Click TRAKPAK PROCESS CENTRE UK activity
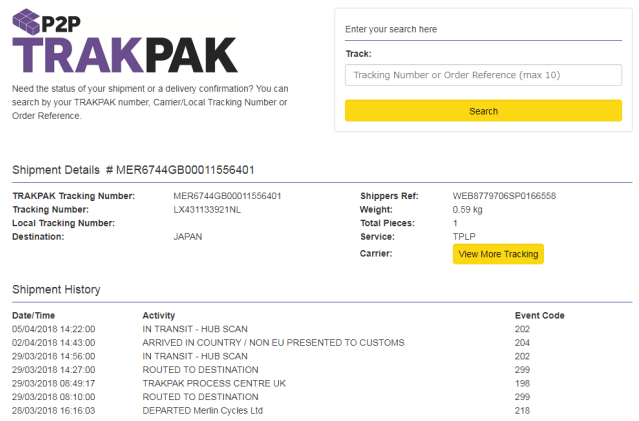This screenshot has height=421, width=639. coord(214,384)
